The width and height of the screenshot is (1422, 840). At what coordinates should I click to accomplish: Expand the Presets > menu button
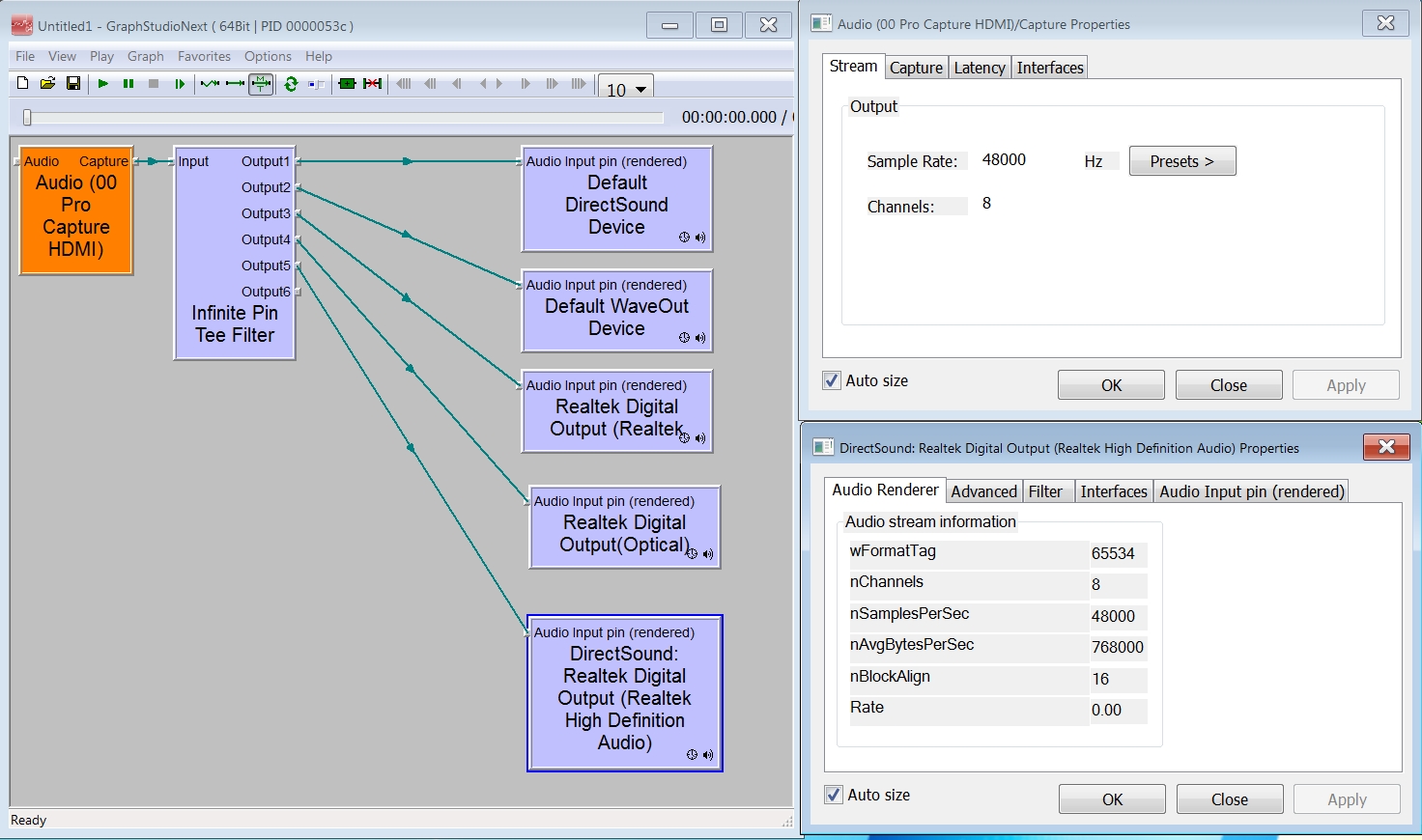pyautogui.click(x=1181, y=161)
